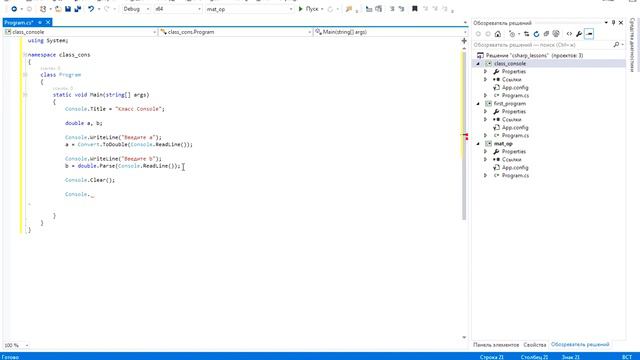Click Collapse All in Solution Explorer
Image resolution: width=640 pixels, height=360 pixels.
click(546, 34)
